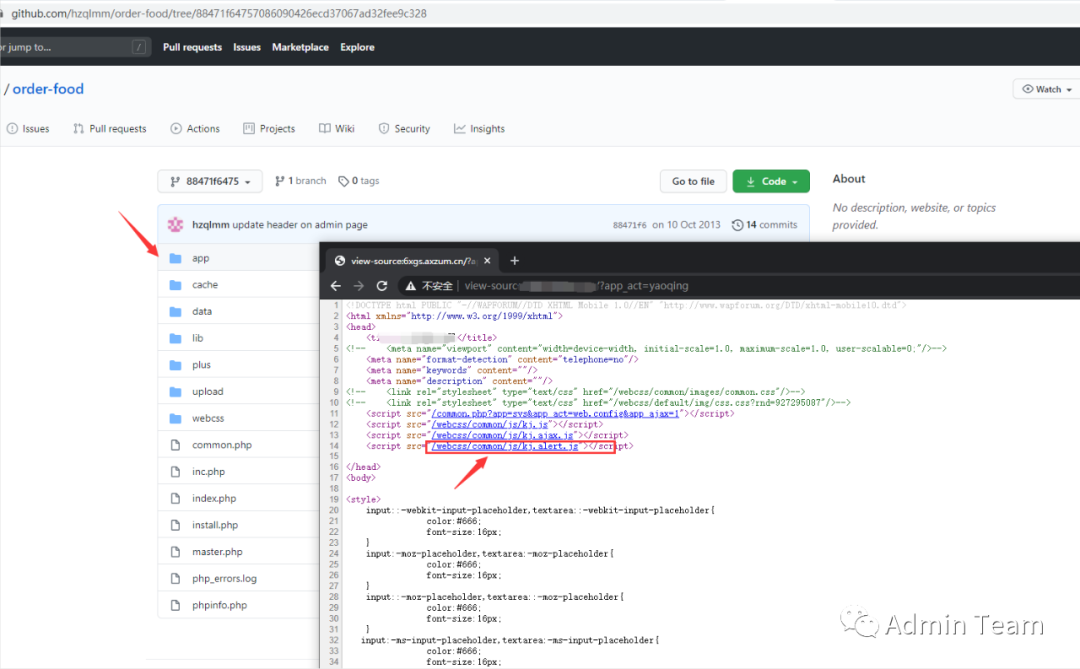The image size is (1080, 669).
Task: Click browser forward arrow in view-source window
Action: (359, 286)
